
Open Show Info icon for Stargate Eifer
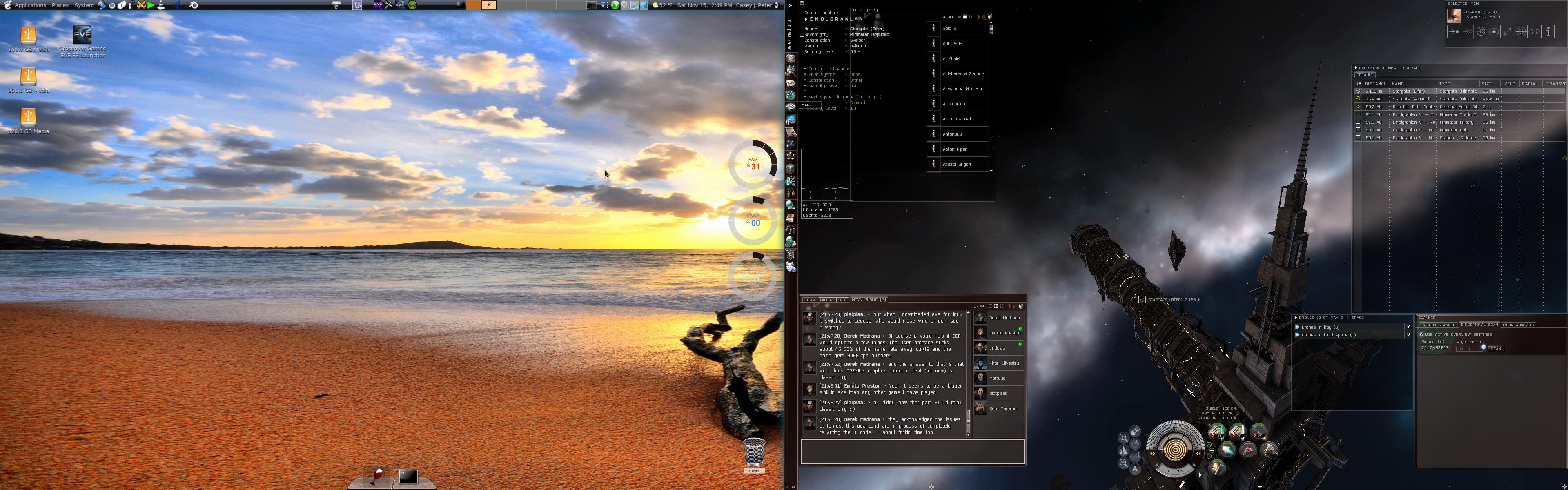[x=1548, y=32]
